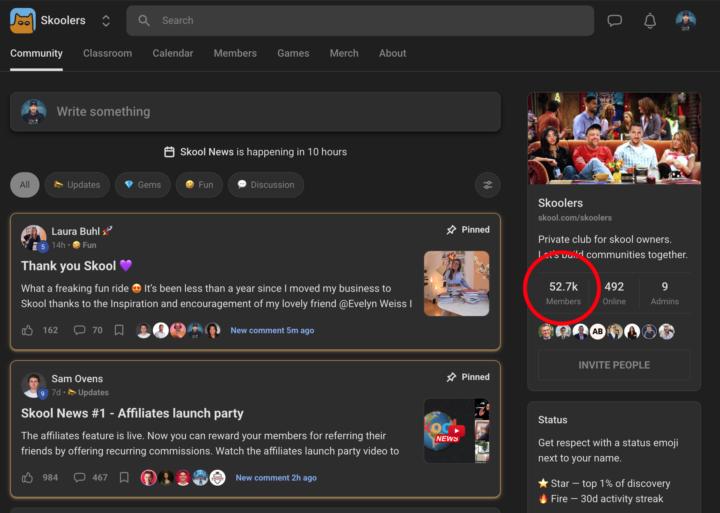Click the Pinned icon on Laura Buhl's post
The width and height of the screenshot is (720, 513).
click(x=451, y=230)
